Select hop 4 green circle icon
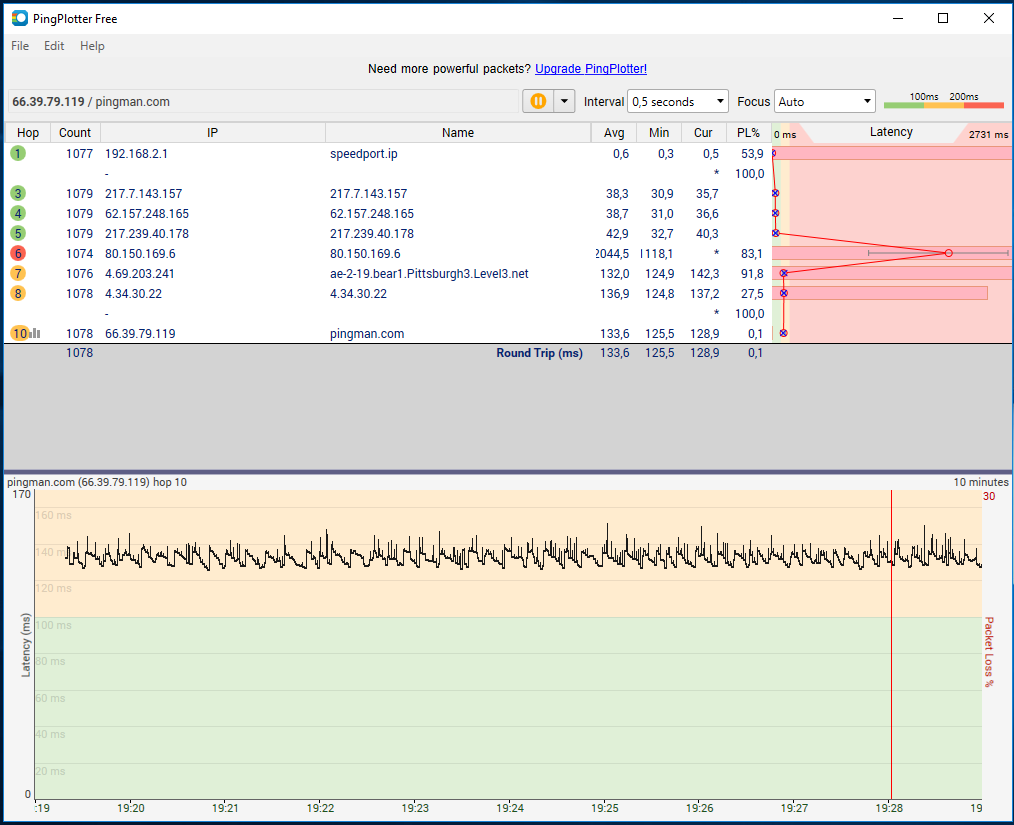 coord(18,213)
